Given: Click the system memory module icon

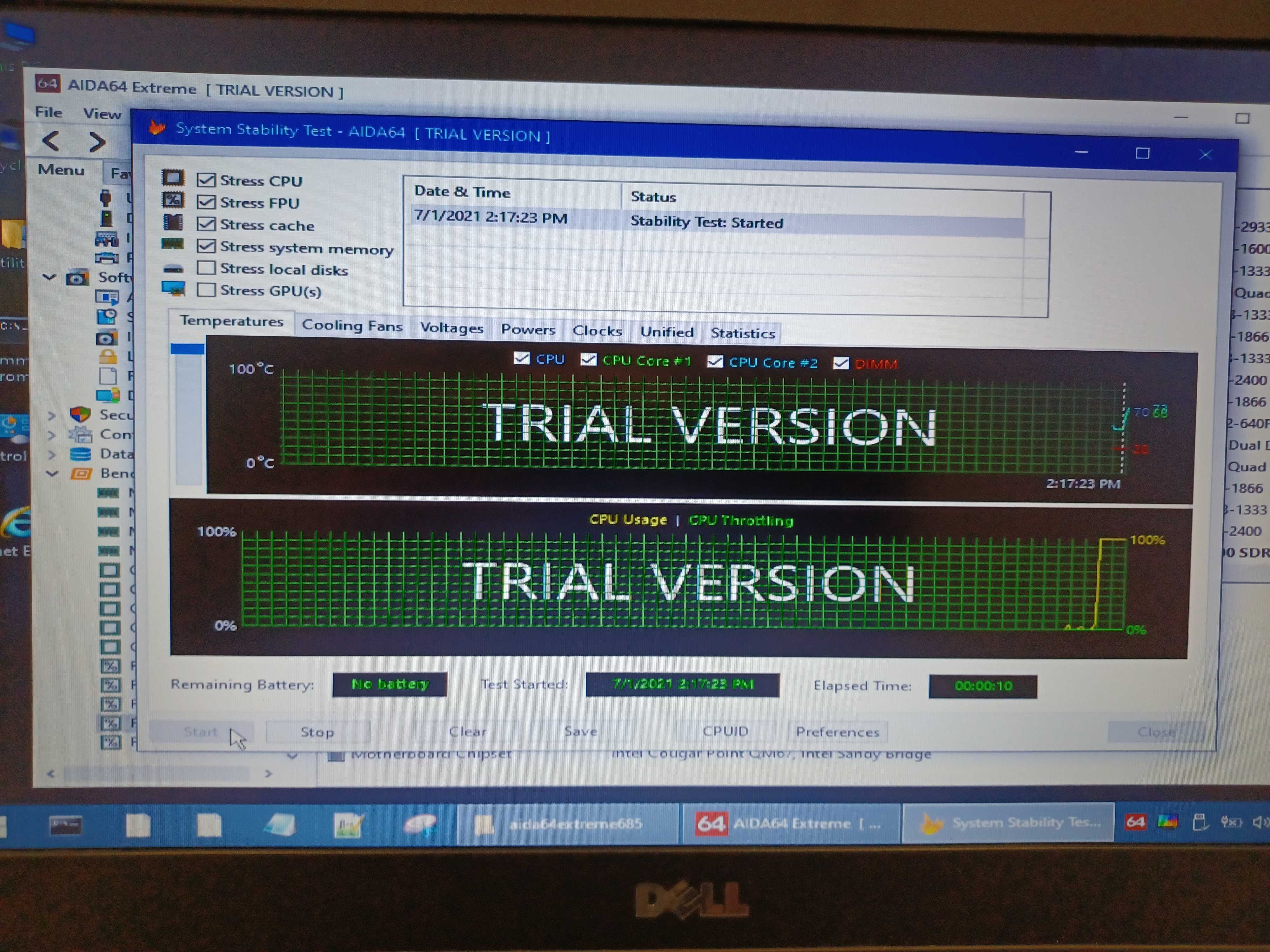Looking at the screenshot, I should (172, 244).
